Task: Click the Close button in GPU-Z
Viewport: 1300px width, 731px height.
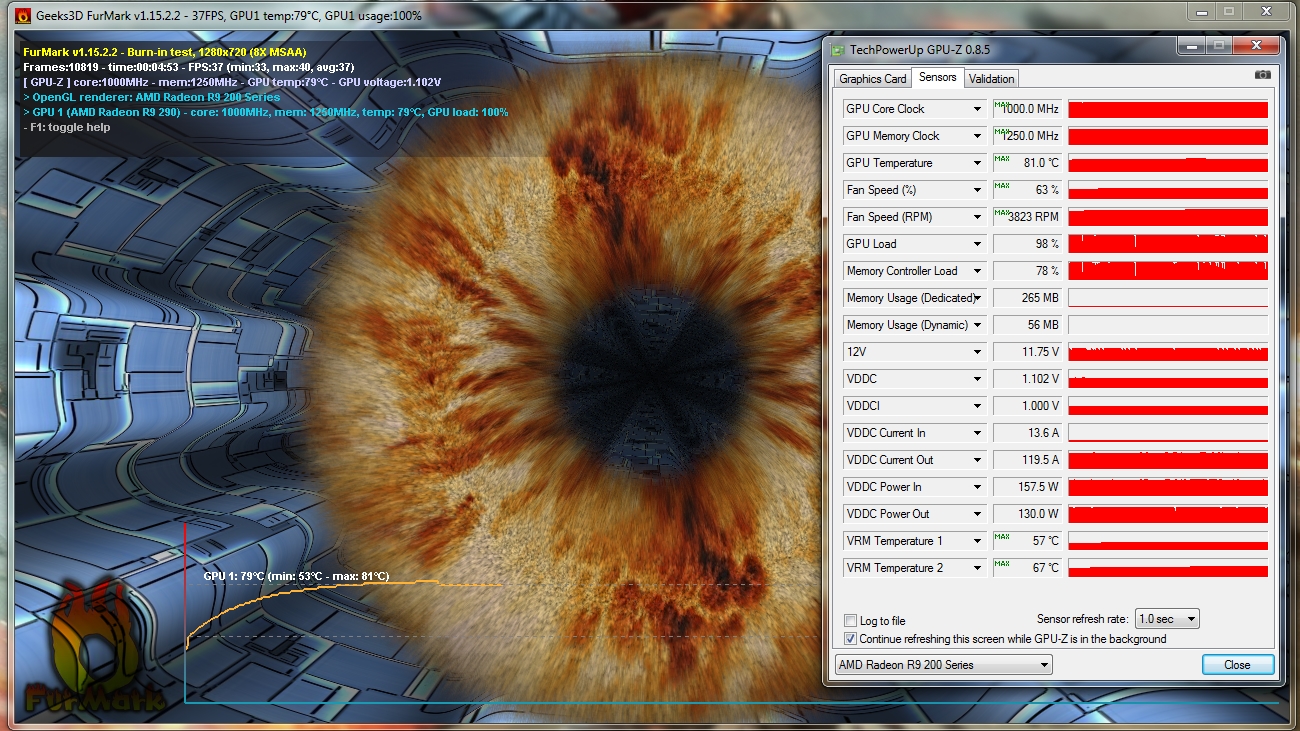Action: click(x=1237, y=665)
